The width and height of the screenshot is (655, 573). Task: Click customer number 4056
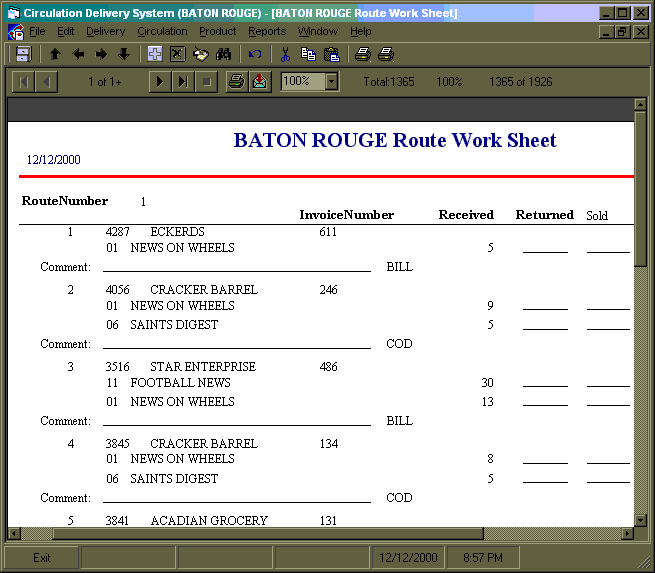tap(117, 290)
